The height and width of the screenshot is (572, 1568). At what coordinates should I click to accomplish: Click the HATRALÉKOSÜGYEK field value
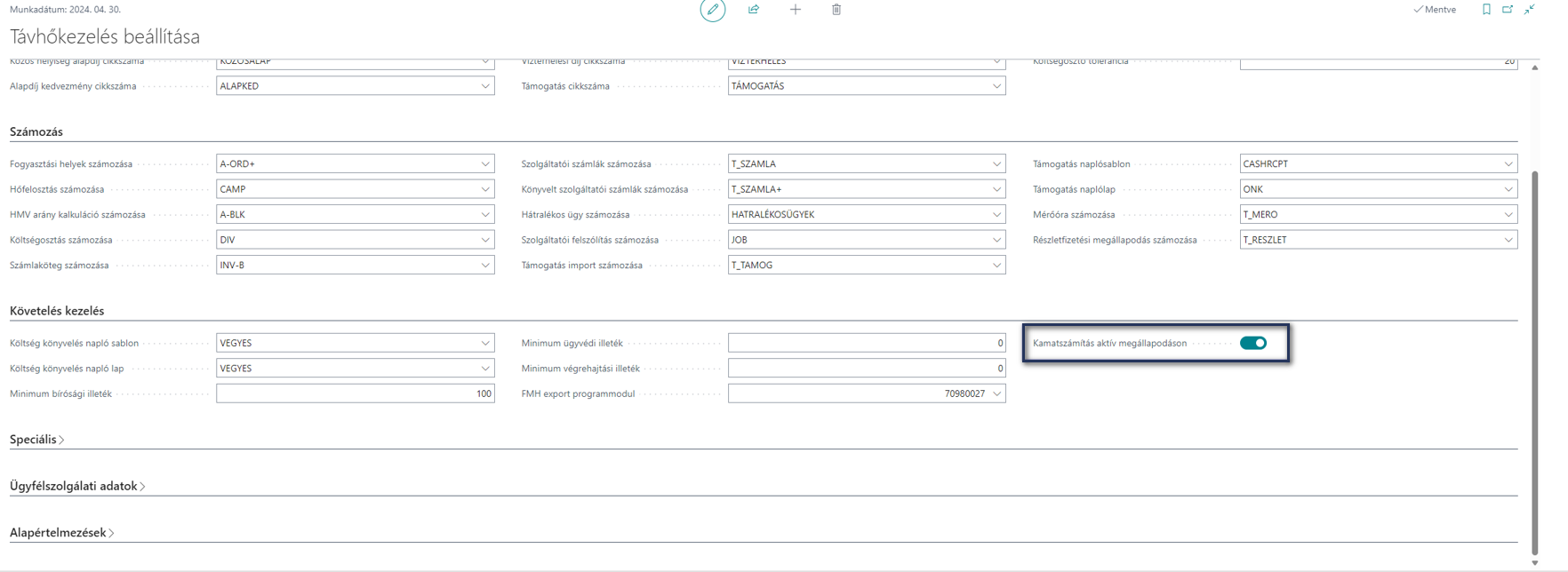pyautogui.click(x=772, y=215)
